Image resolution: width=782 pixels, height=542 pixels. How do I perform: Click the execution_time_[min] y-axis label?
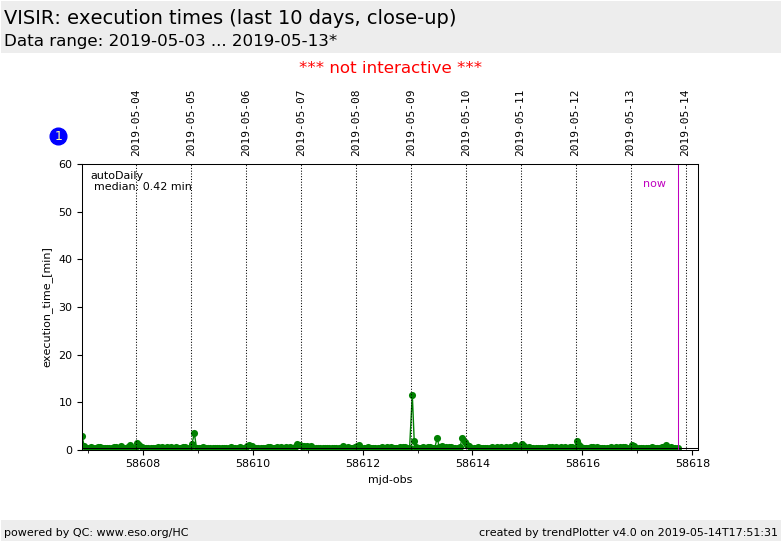(x=47, y=307)
